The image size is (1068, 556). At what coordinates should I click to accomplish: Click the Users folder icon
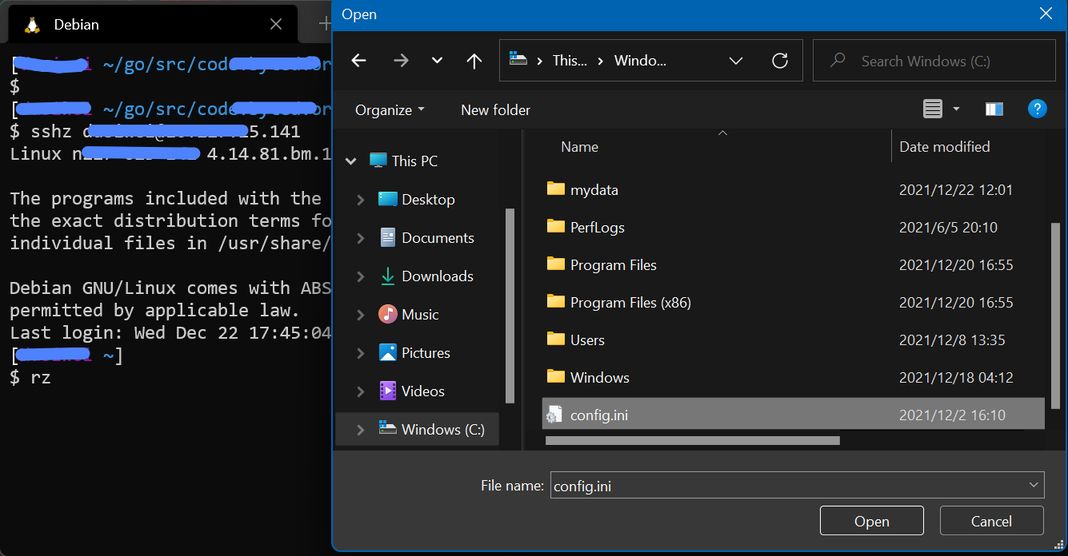[x=556, y=339]
